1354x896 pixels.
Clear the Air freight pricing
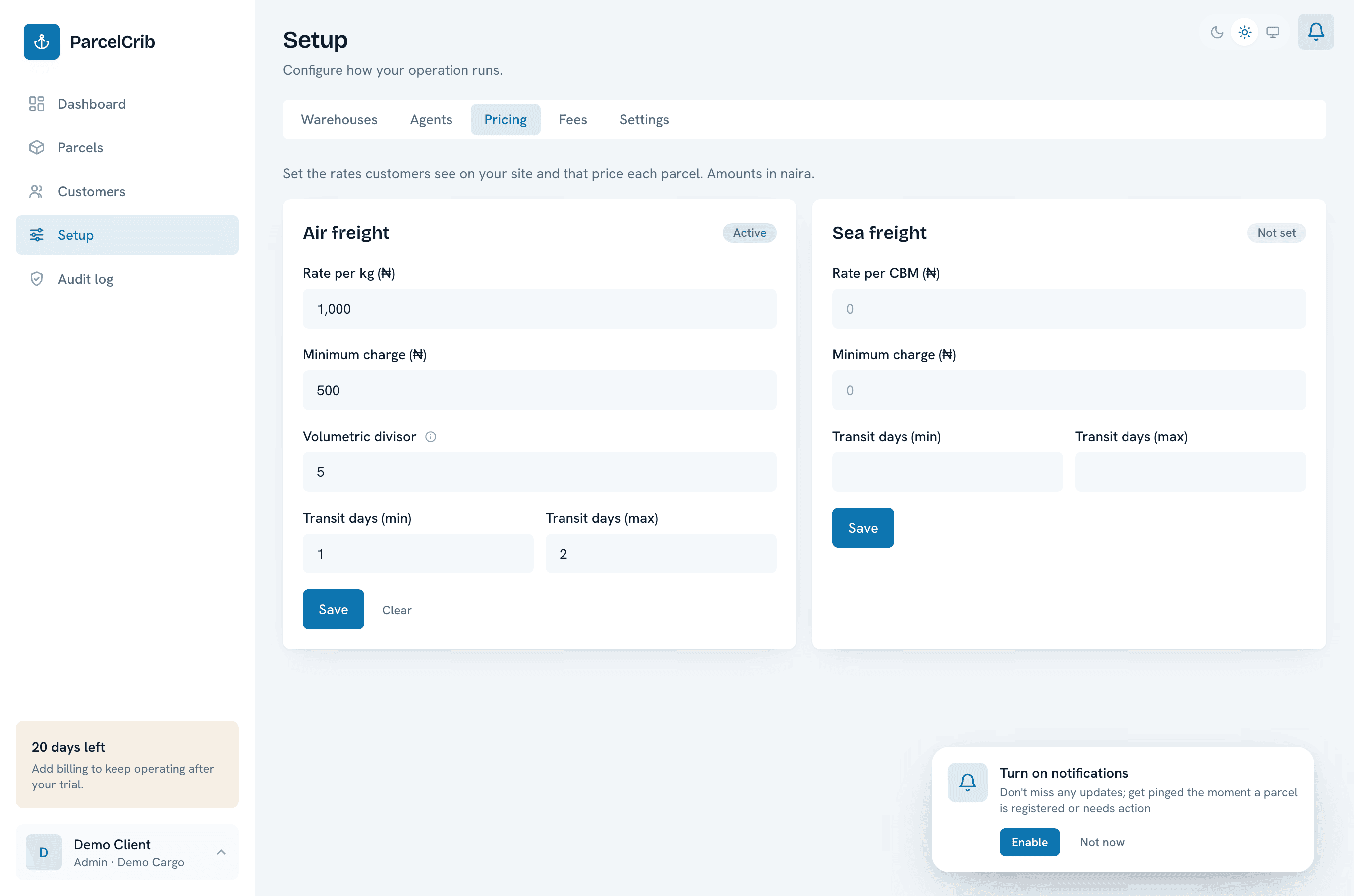[x=396, y=610]
